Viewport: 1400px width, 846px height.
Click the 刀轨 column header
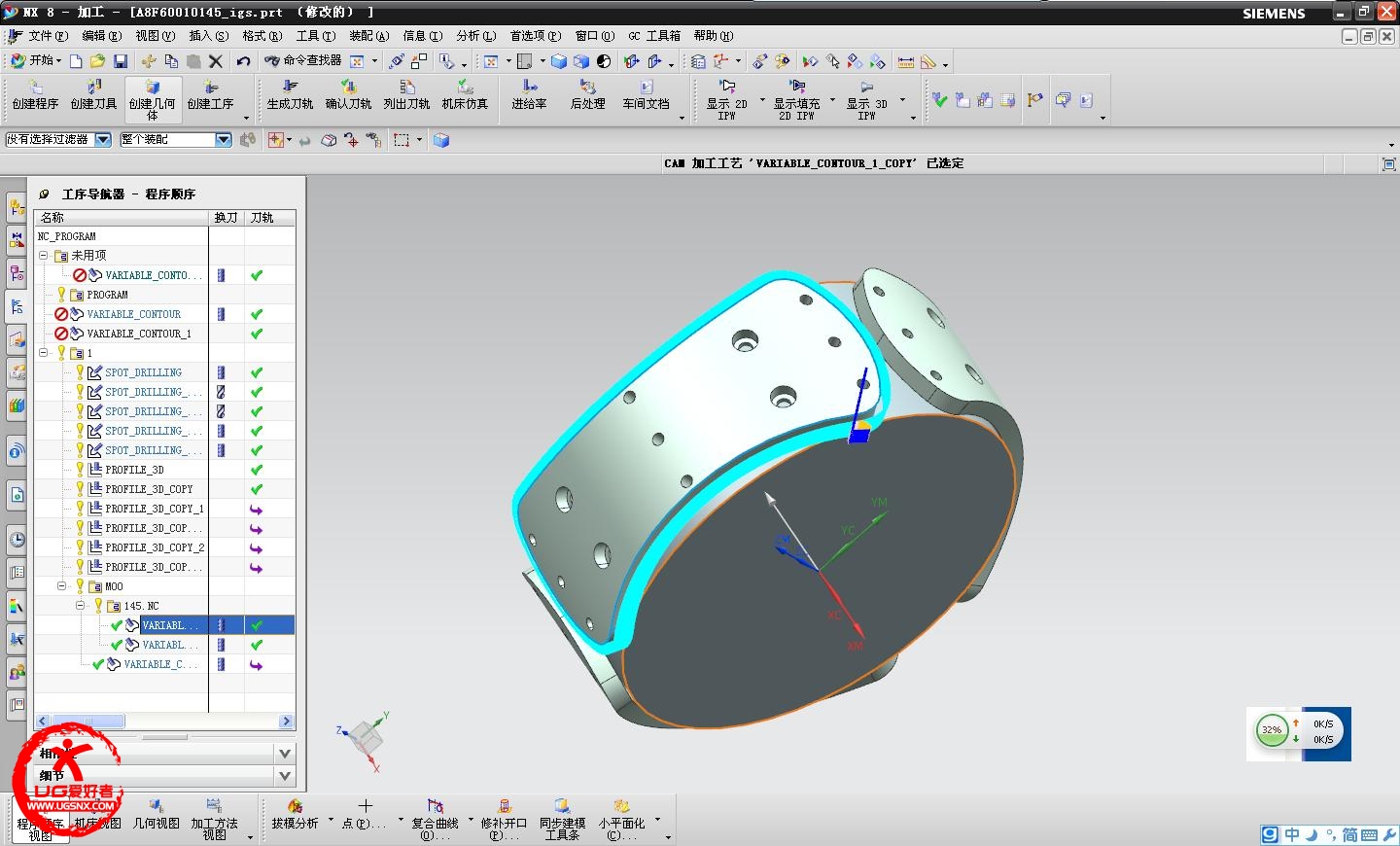click(x=269, y=218)
